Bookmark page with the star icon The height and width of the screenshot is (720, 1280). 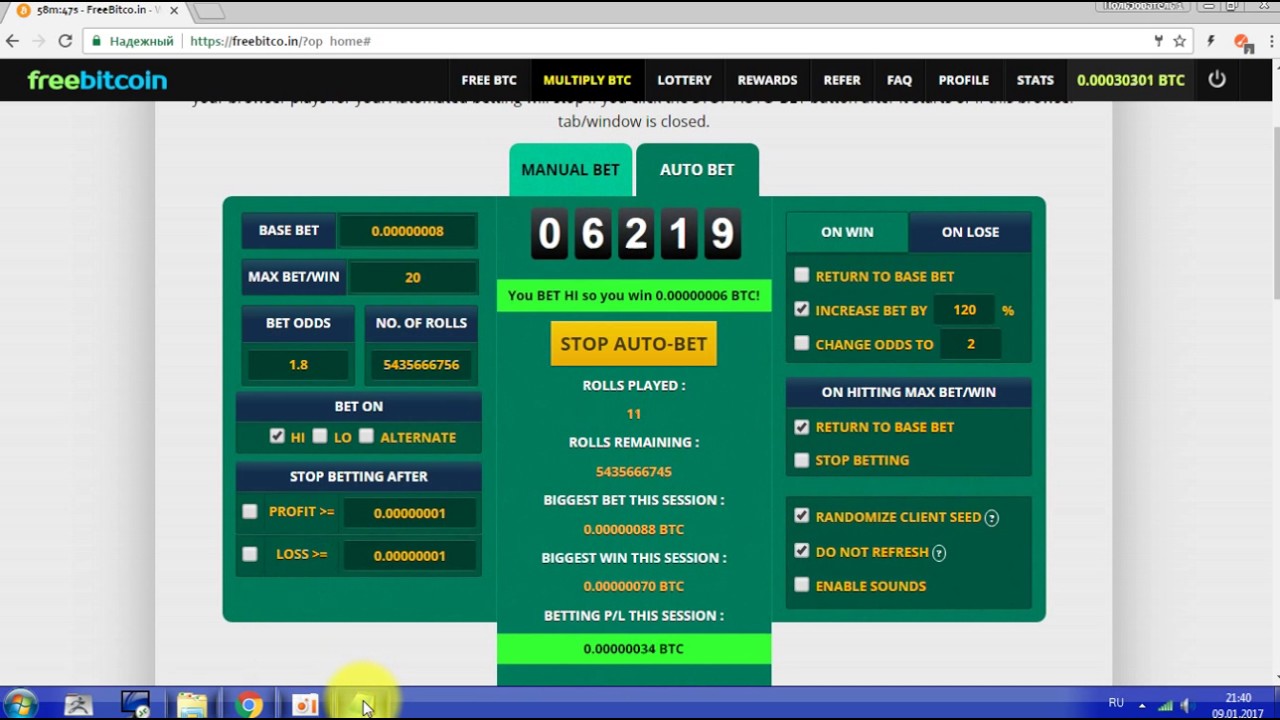coord(1180,41)
